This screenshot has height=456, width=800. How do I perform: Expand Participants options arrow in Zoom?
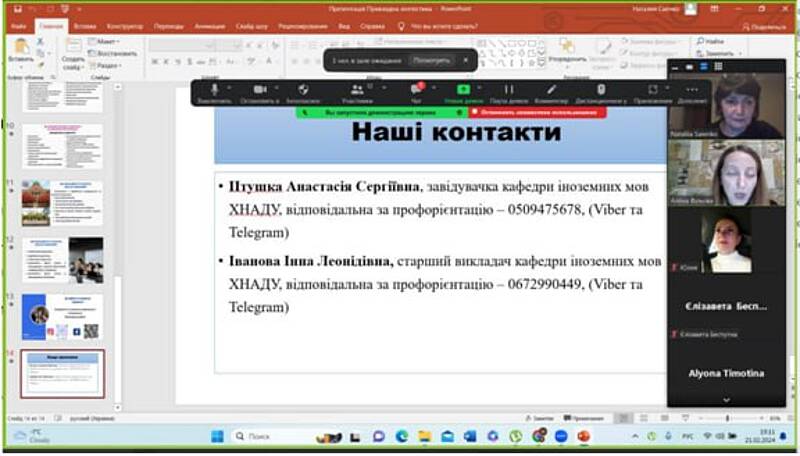[384, 87]
